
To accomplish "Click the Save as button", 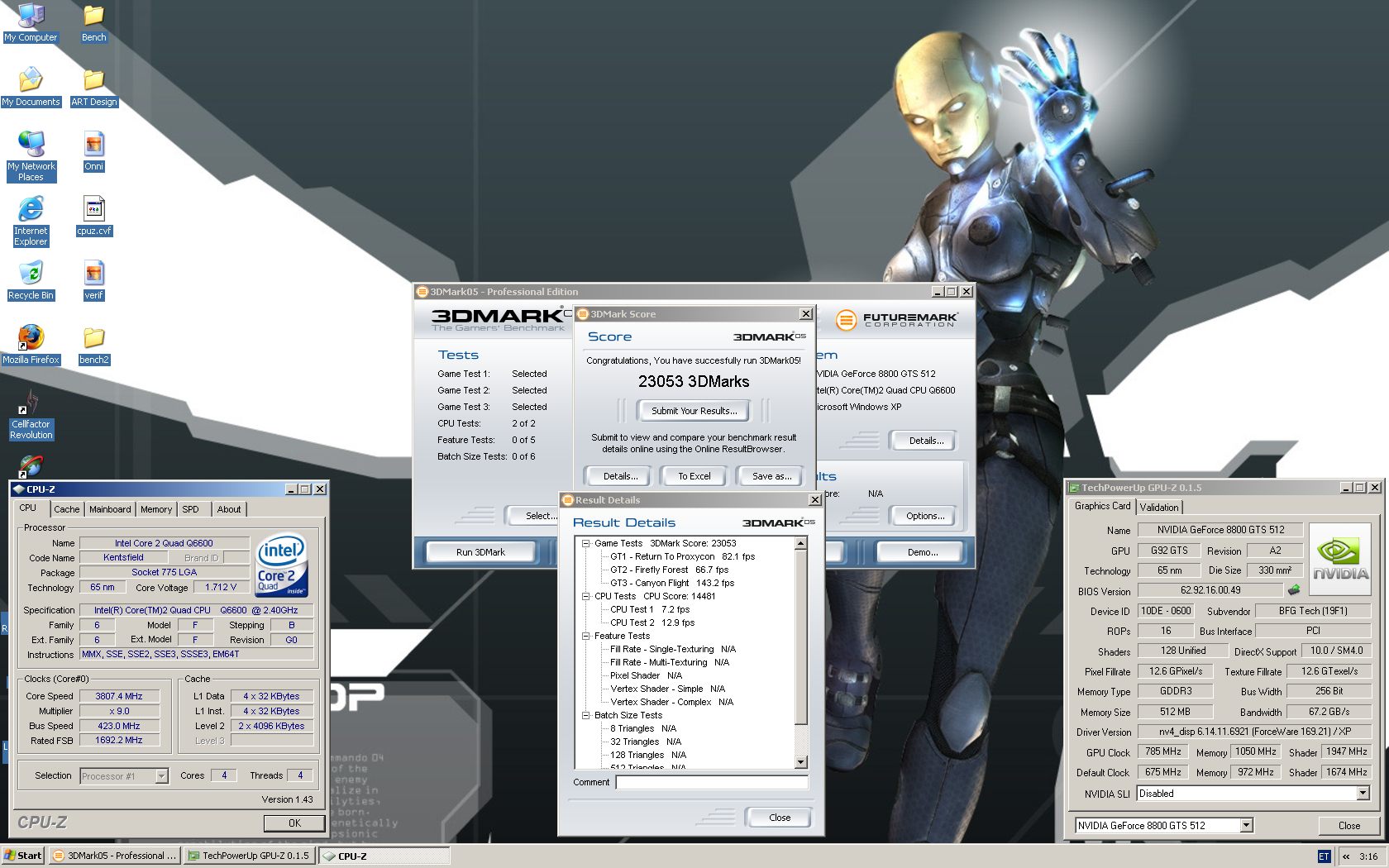I will click(x=771, y=476).
